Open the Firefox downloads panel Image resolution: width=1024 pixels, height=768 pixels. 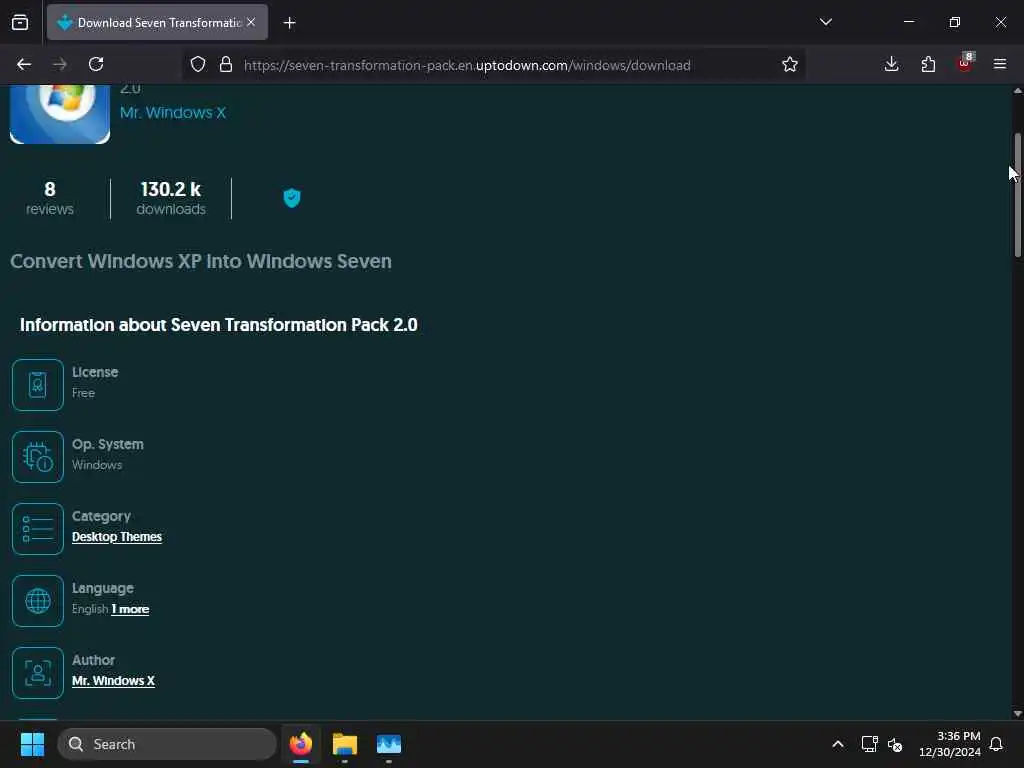[891, 64]
